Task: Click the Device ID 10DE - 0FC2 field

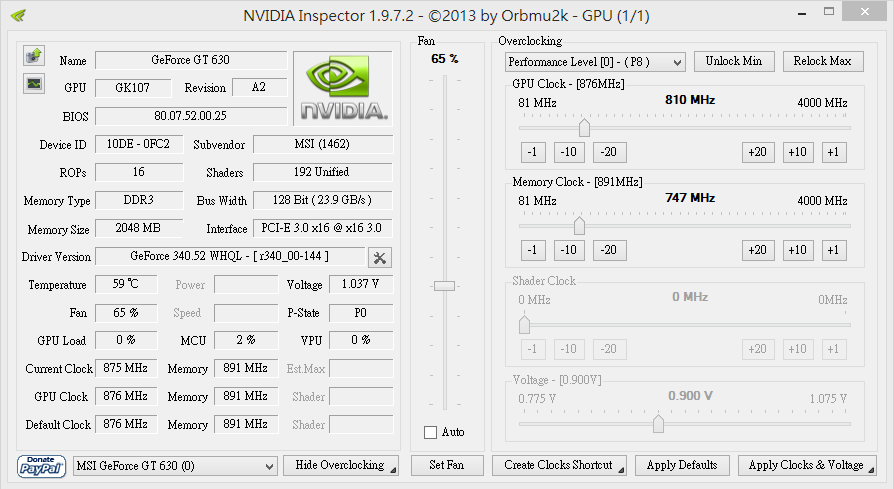Action: [139, 144]
